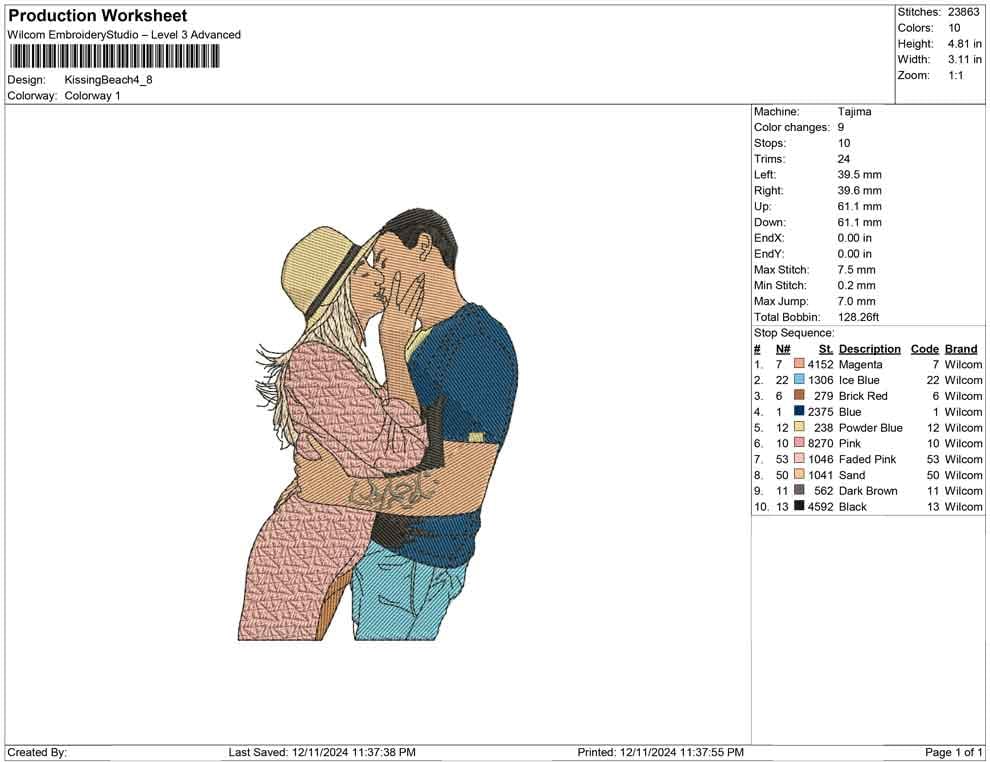The image size is (990, 762).
Task: Click the Total Bobbin value '128.26ft'
Action: pyautogui.click(x=858, y=317)
